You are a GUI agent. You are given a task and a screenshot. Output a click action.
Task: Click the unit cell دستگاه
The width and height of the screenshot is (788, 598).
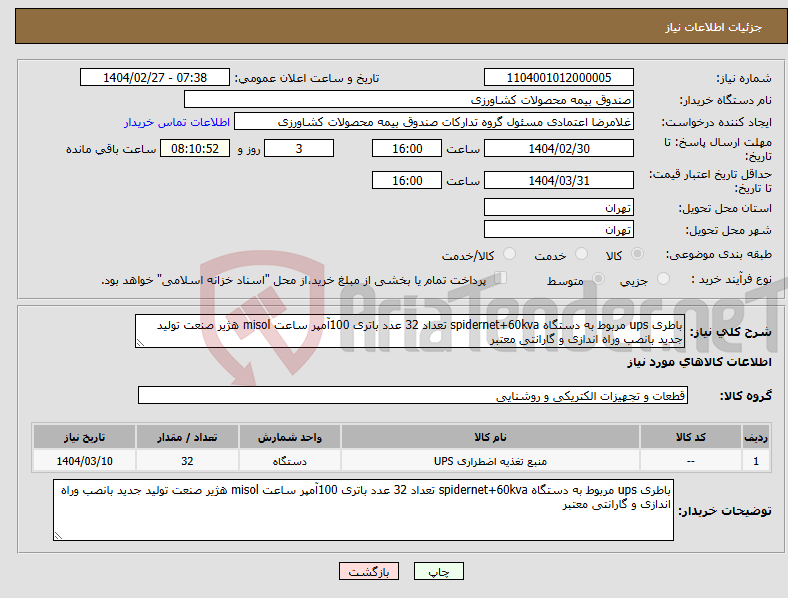290,461
